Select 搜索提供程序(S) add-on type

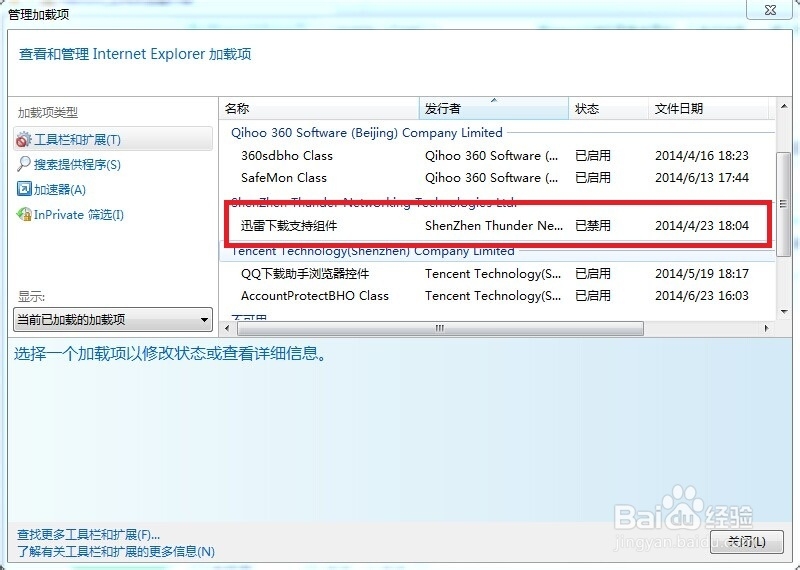pos(77,164)
